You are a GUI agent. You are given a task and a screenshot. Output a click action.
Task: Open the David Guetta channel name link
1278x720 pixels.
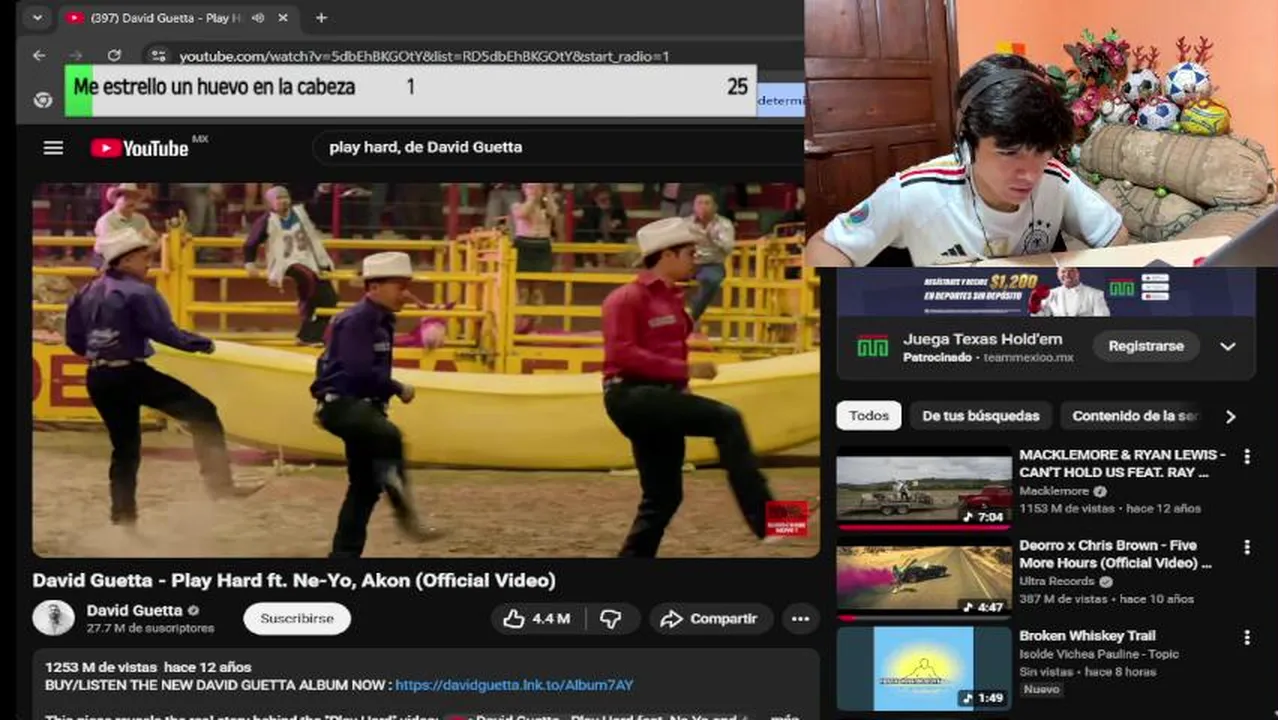(x=134, y=610)
